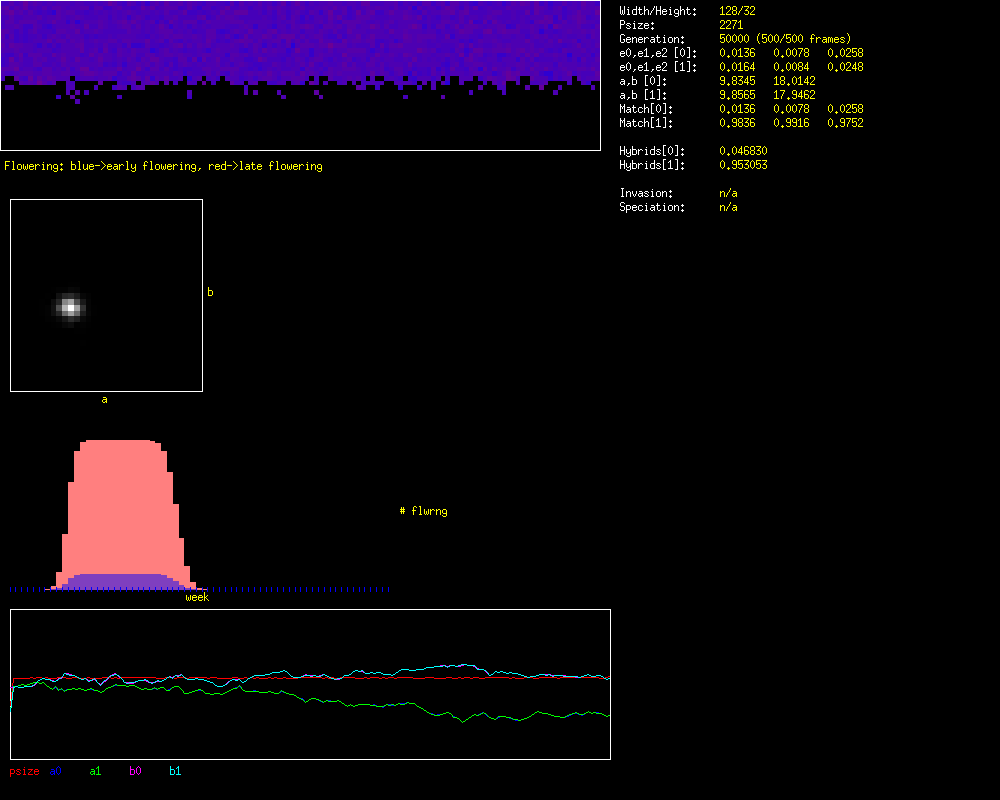Select the blue a0 legend label
The height and width of the screenshot is (800, 1000).
click(56, 771)
